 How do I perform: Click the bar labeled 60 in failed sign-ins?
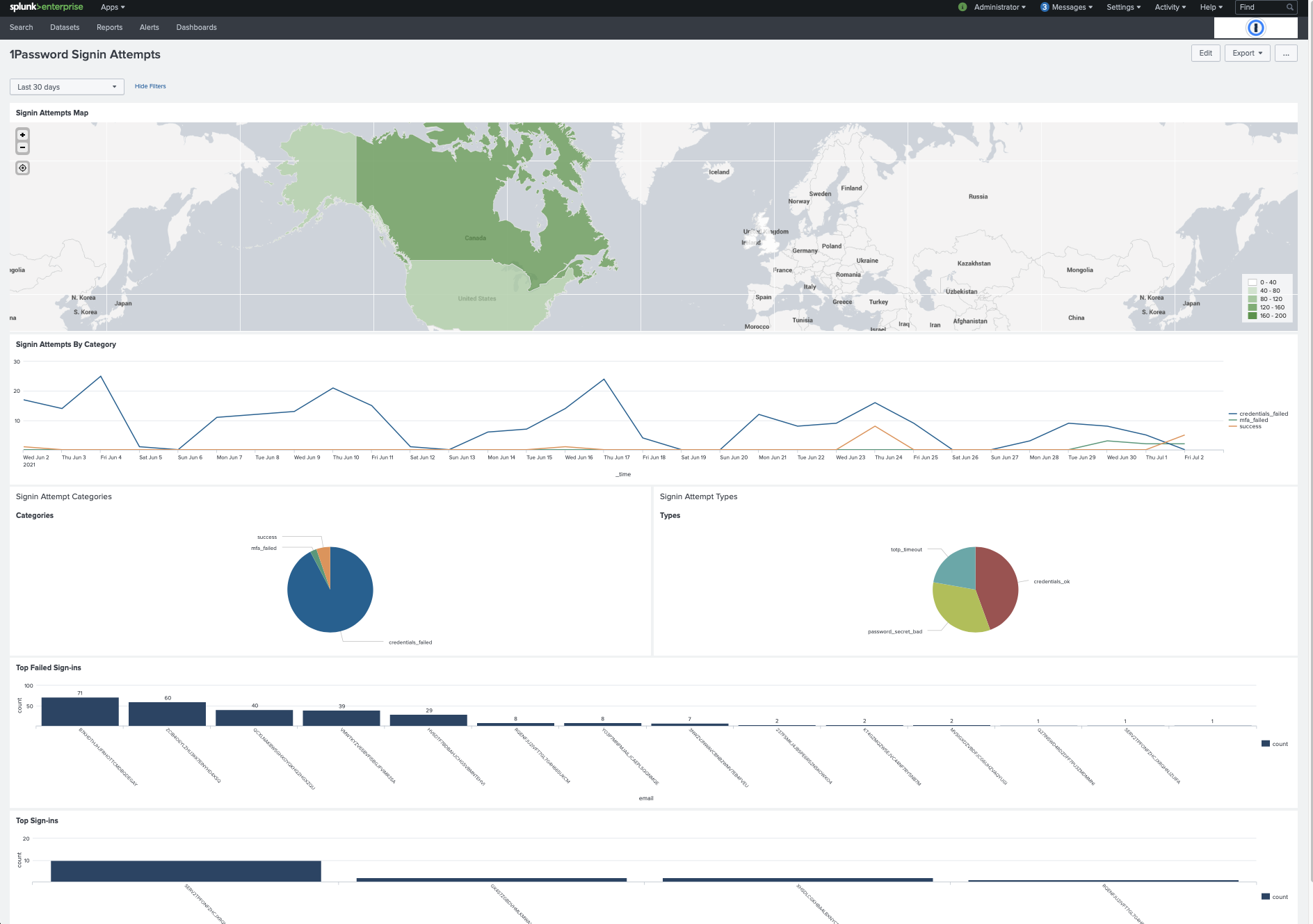coord(167,714)
